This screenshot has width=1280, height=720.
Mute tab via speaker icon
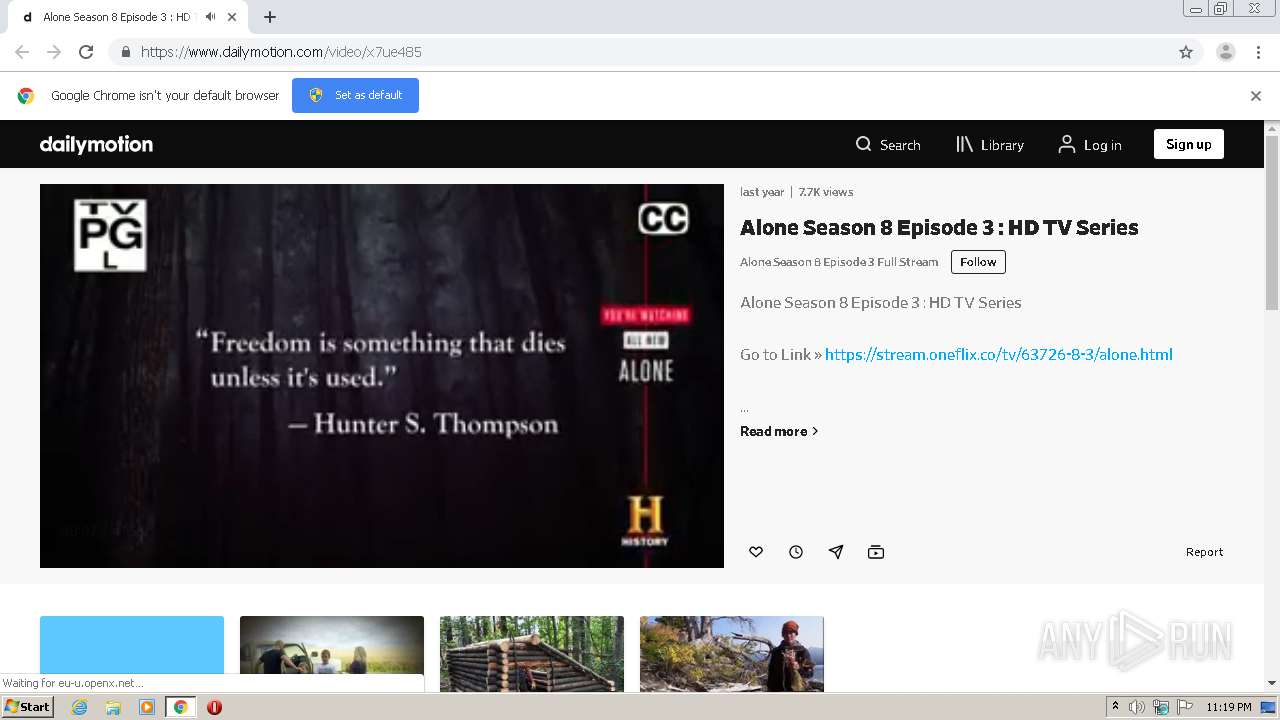[210, 17]
